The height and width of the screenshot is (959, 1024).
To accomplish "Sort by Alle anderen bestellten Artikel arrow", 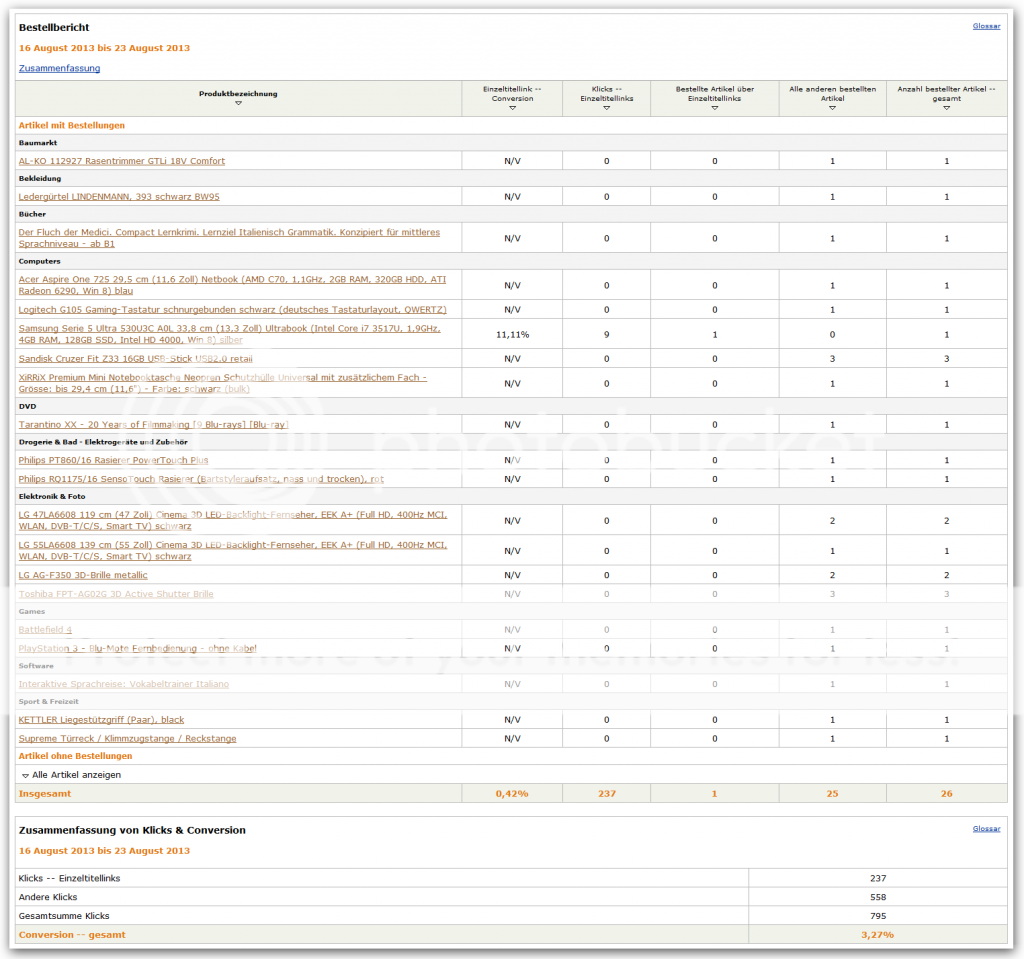I will coord(832,108).
